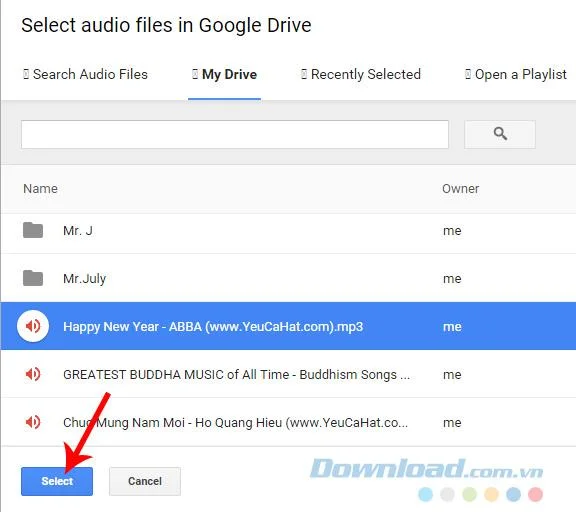The image size is (576, 512).
Task: Click owner 'me' in Happy New Year row
Action: point(452,327)
